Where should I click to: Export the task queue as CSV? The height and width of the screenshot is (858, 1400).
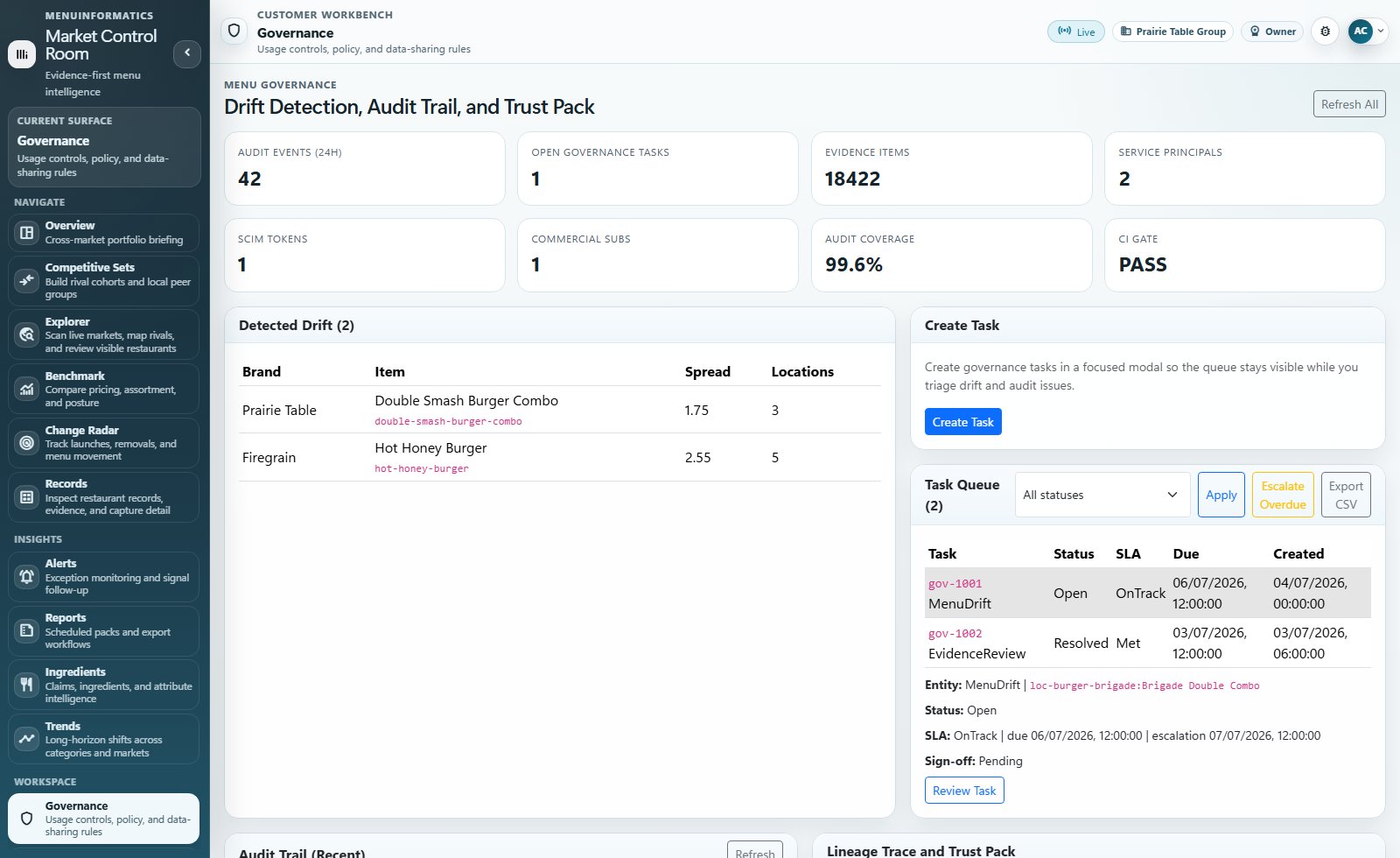point(1346,495)
